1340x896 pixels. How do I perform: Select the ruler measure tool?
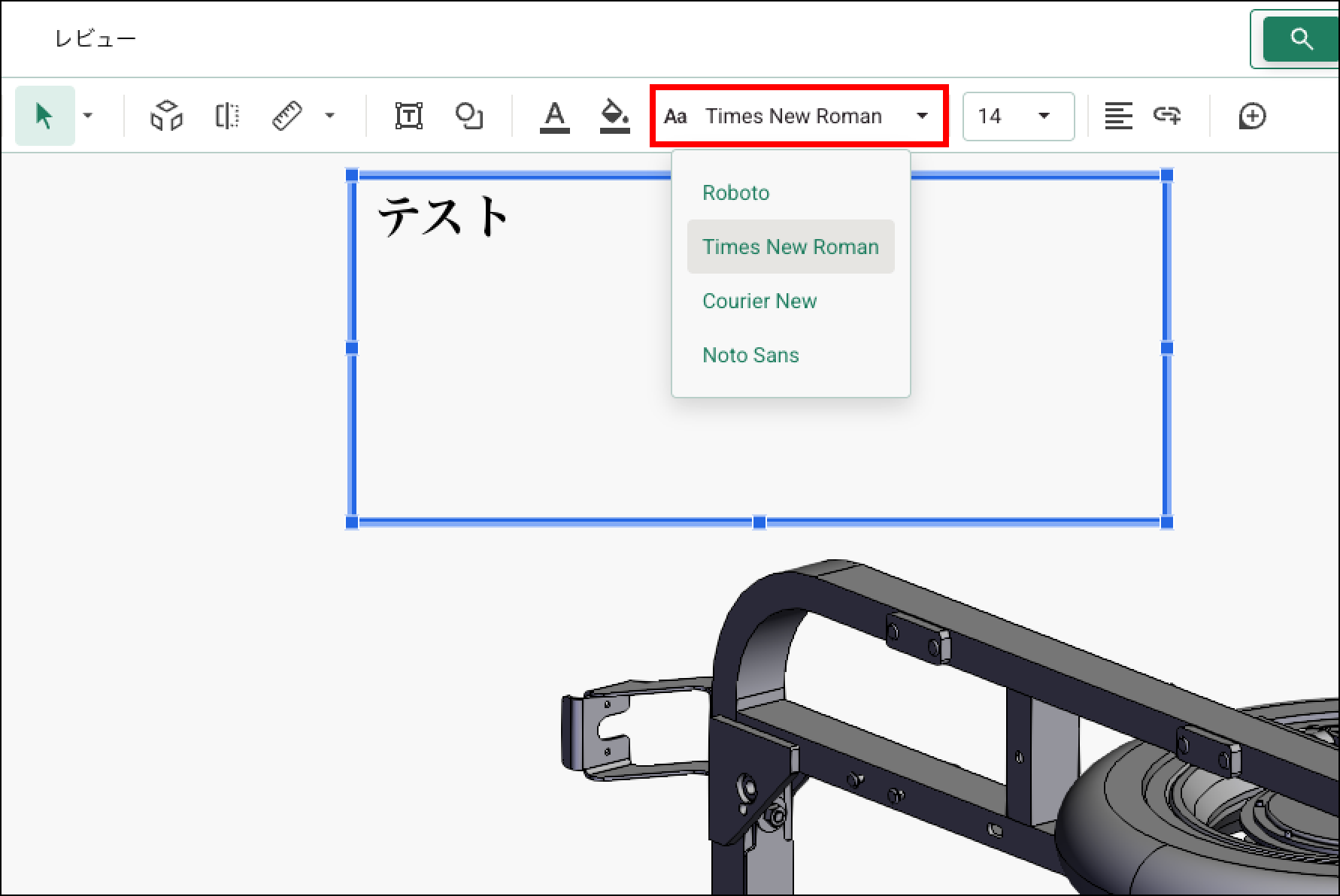(x=286, y=116)
